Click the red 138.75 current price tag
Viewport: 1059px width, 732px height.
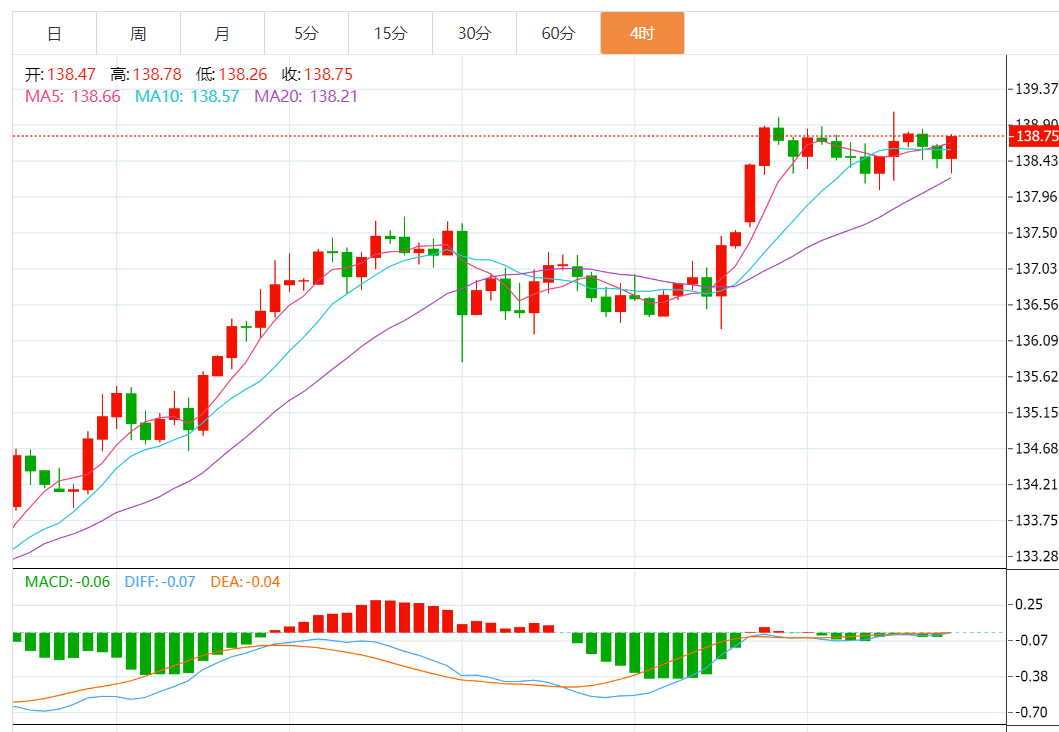point(1036,136)
